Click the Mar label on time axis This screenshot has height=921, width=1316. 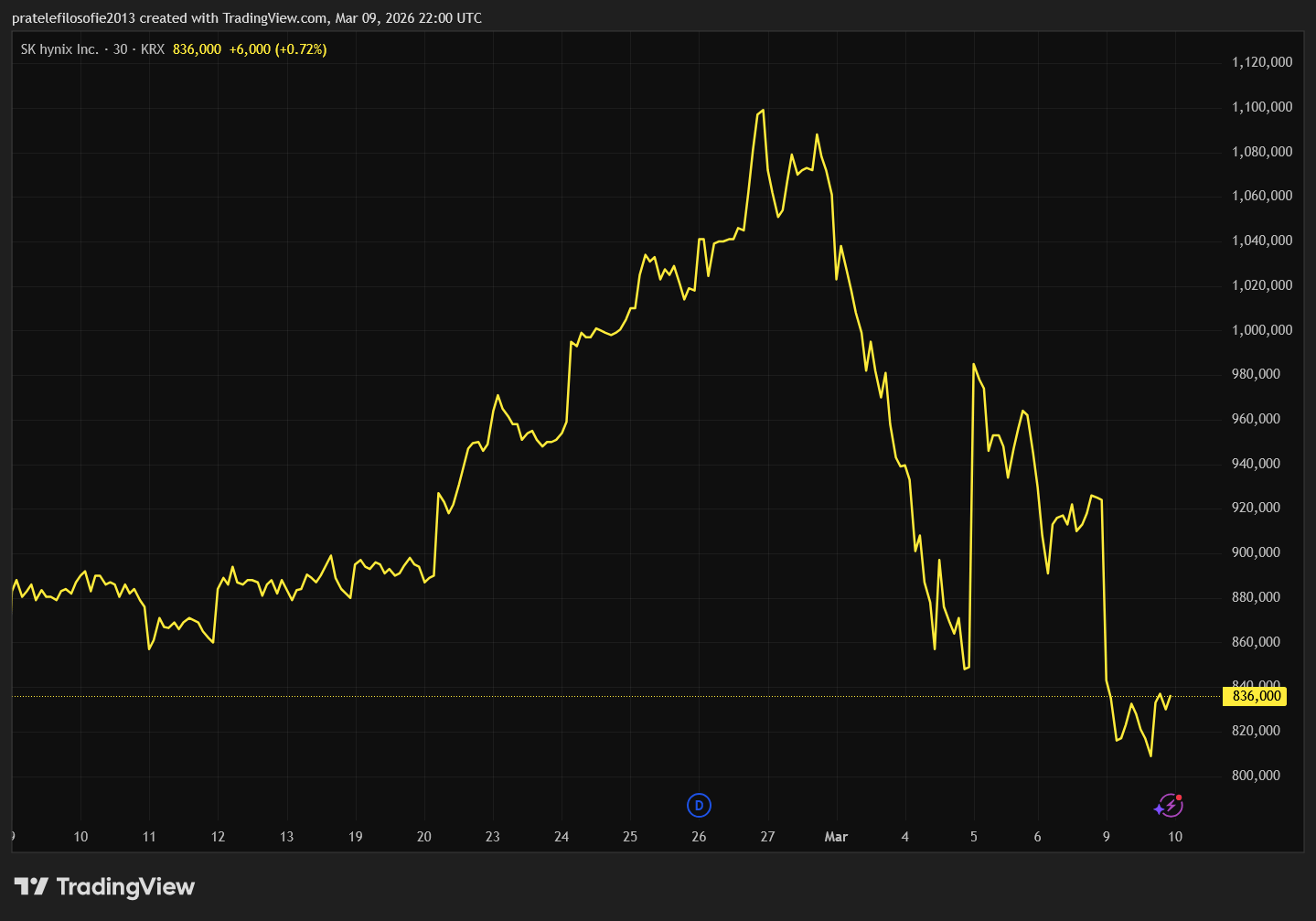836,836
